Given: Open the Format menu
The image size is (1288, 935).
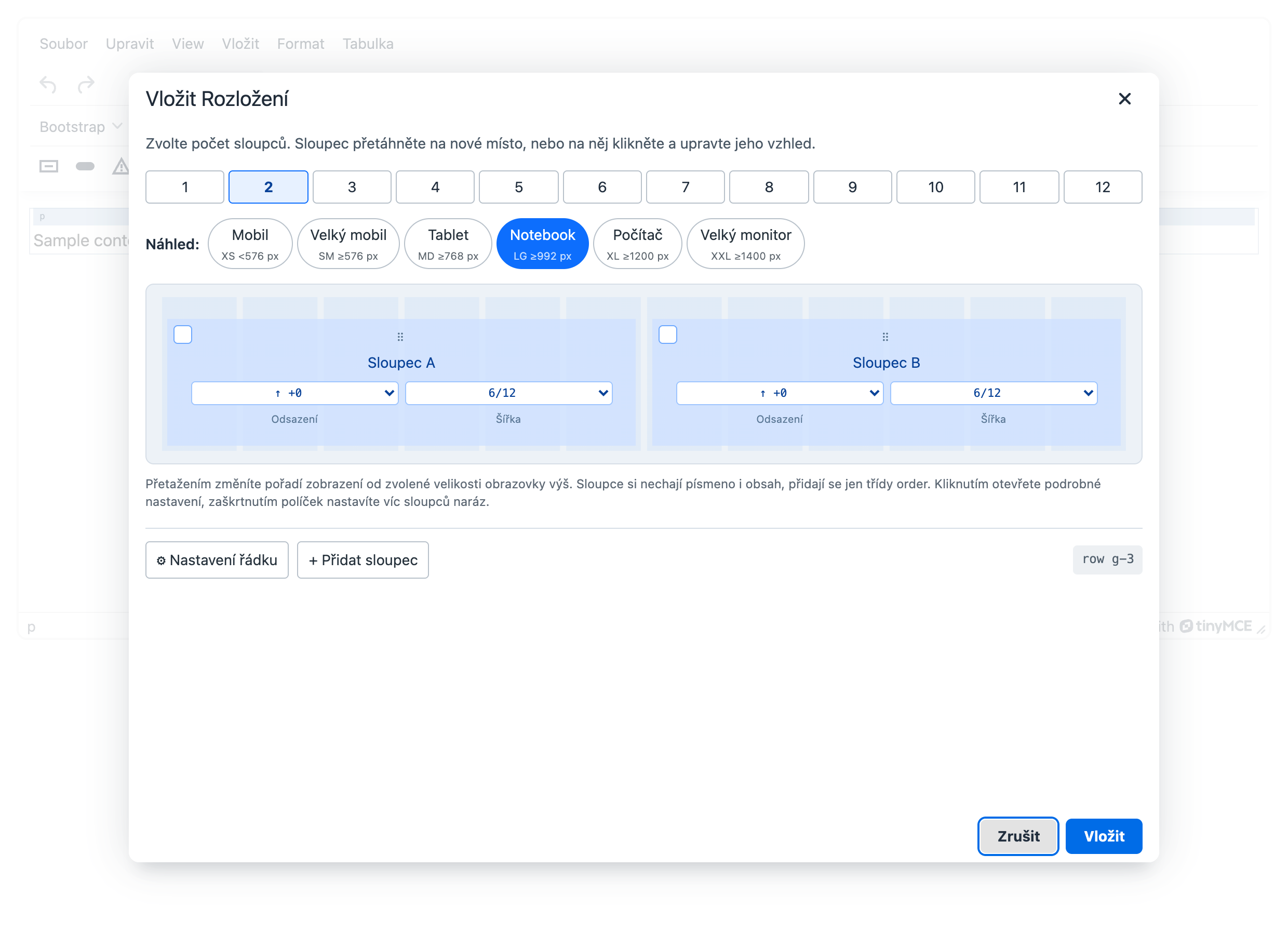Looking at the screenshot, I should tap(300, 44).
